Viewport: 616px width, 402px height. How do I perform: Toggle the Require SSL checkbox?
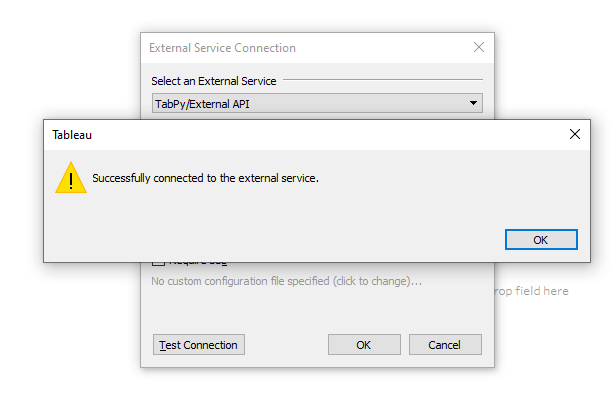coord(157,263)
